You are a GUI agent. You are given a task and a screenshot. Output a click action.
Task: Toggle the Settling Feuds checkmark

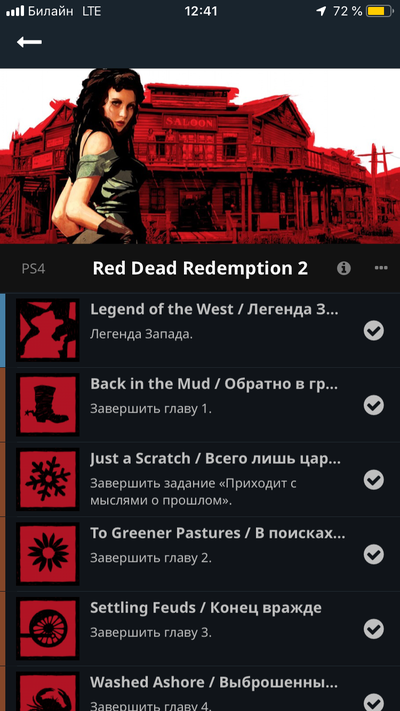coord(374,629)
